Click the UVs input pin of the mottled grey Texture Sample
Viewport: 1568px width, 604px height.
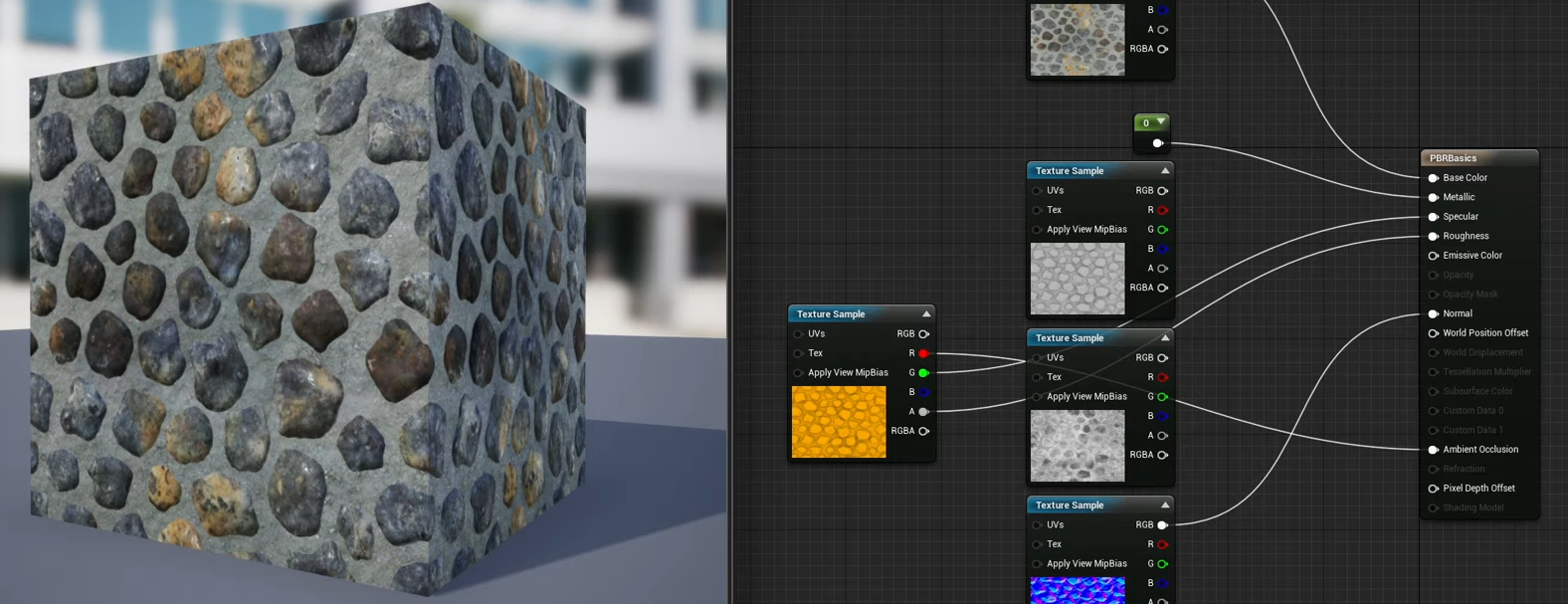(1037, 358)
